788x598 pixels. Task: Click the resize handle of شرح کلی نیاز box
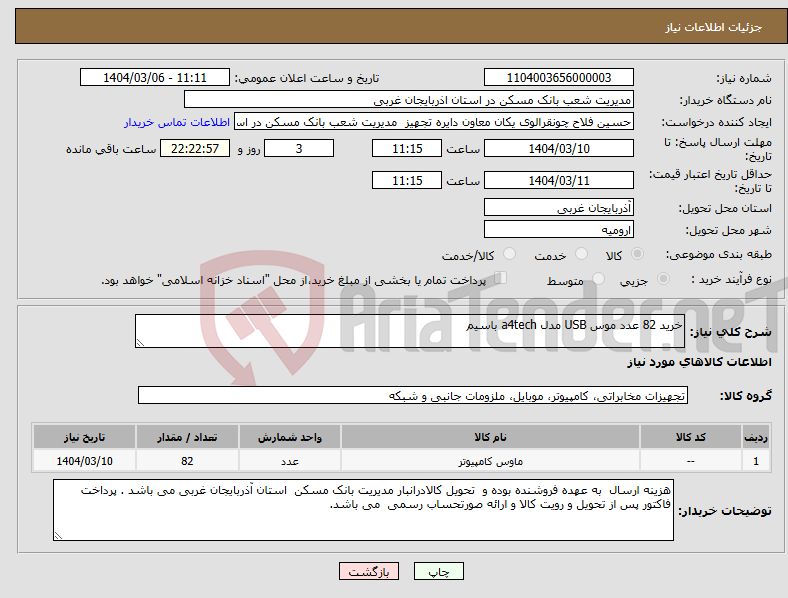pos(140,343)
